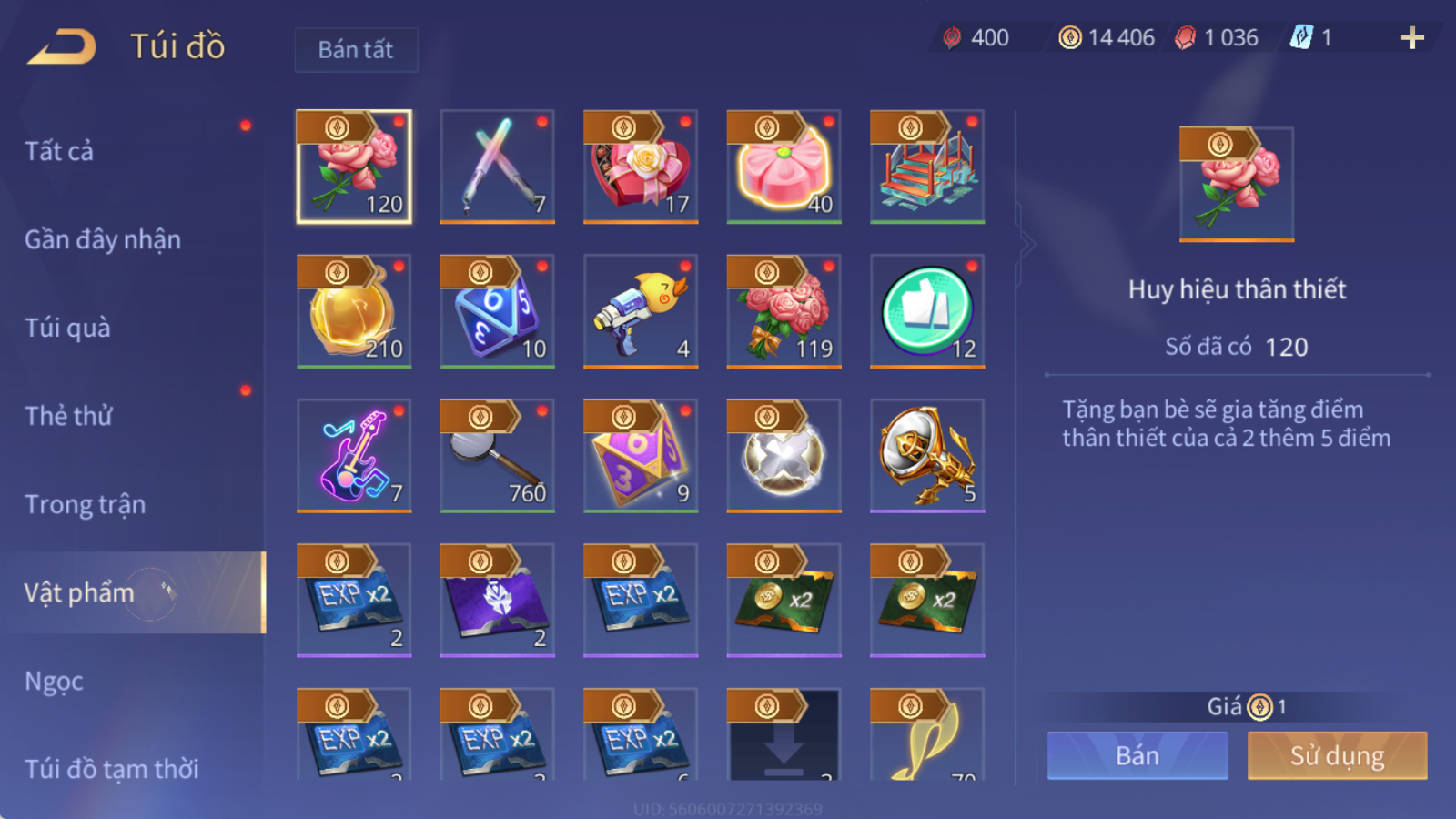This screenshot has width=1456, height=819.
Task: Select the purple rose card item
Action: 497,601
